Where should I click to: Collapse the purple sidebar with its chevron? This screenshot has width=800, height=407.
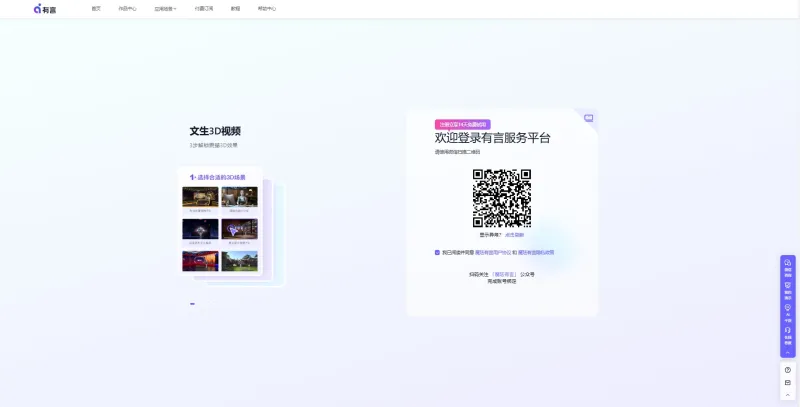coord(788,352)
